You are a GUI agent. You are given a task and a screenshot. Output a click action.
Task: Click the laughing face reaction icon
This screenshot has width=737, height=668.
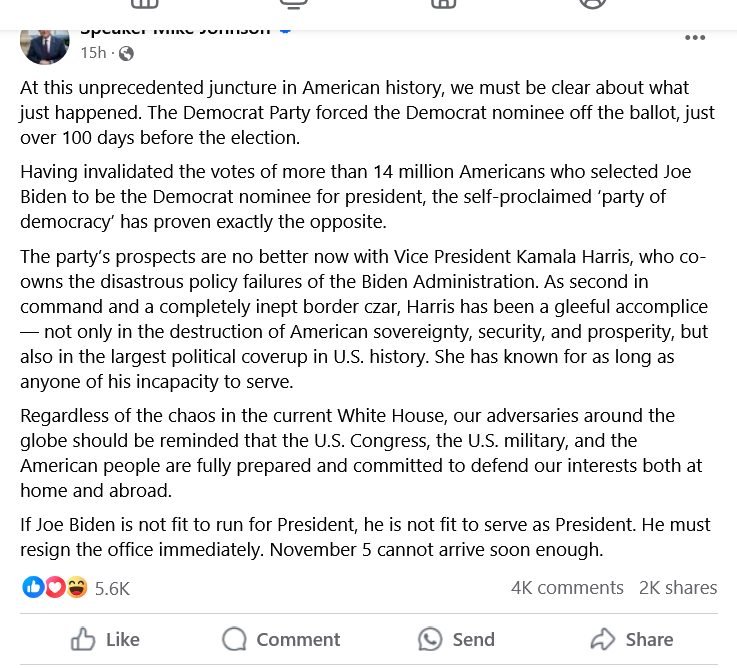(77, 588)
